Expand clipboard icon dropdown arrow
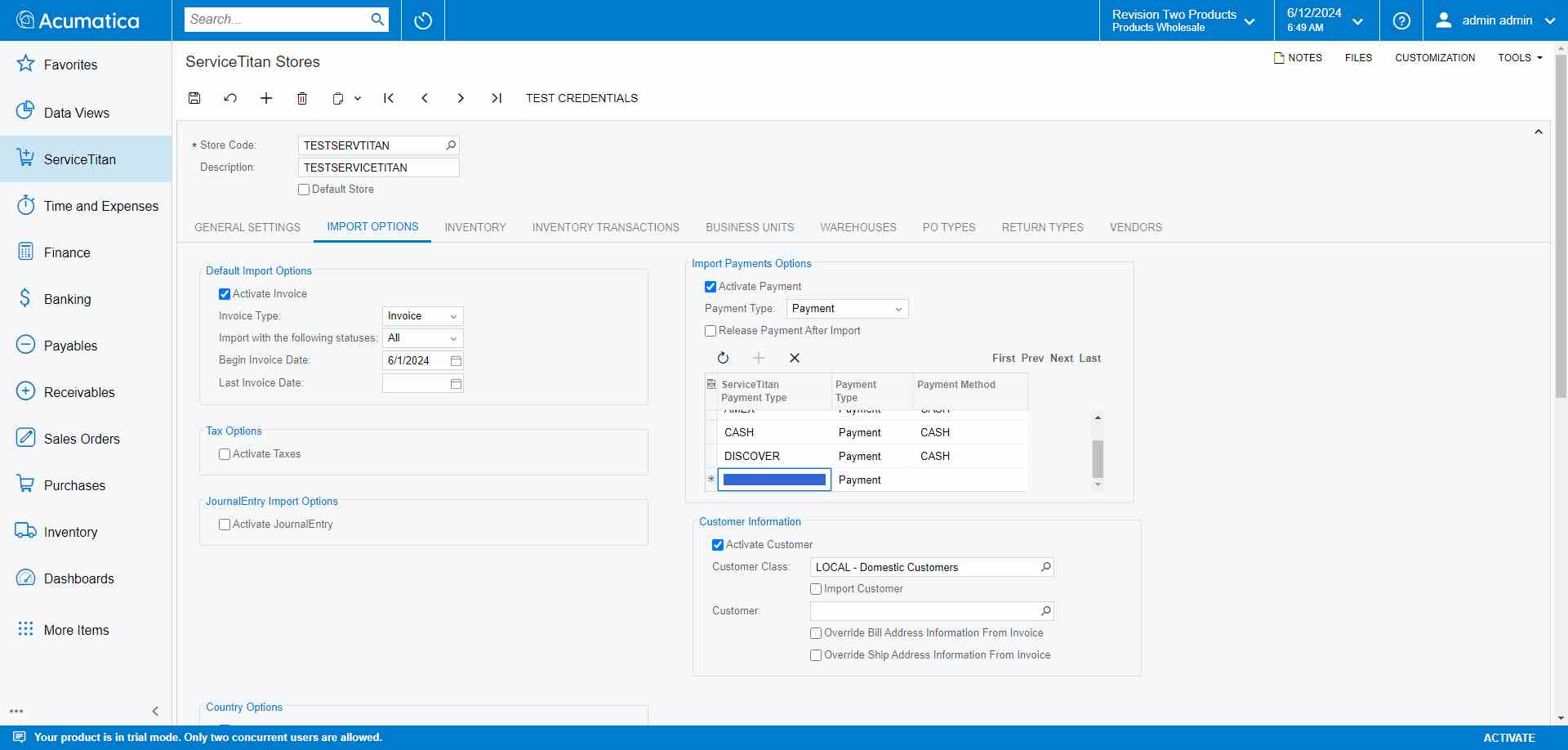1568x750 pixels. coord(358,98)
